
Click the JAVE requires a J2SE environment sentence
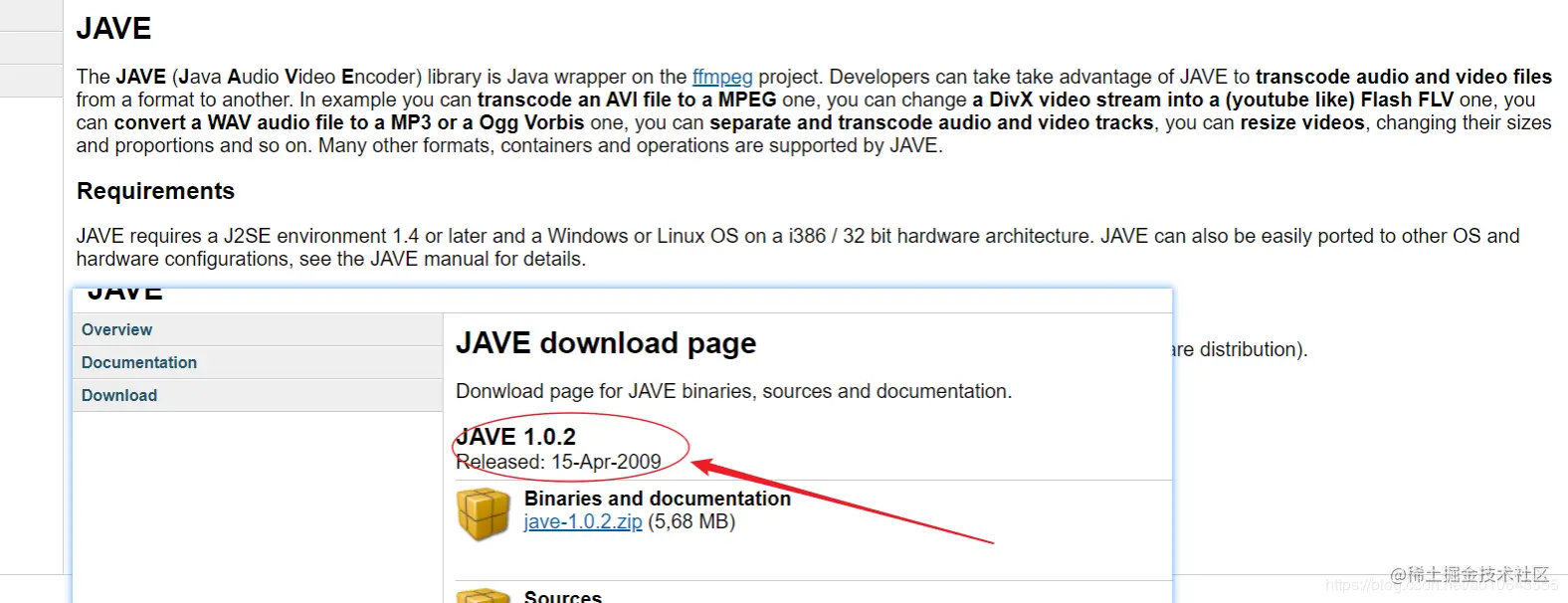(798, 247)
